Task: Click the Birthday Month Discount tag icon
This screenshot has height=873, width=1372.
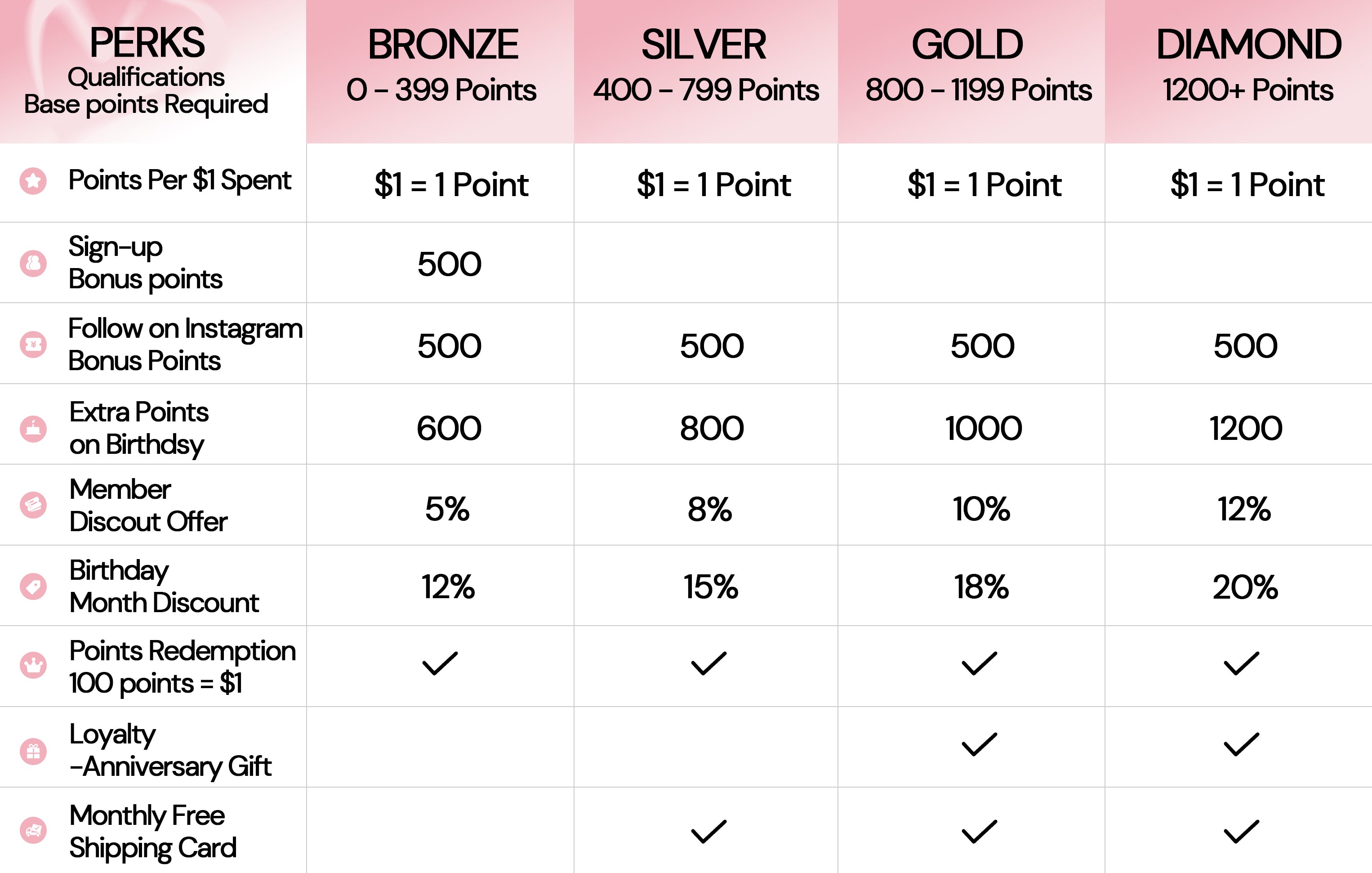Action: (x=33, y=586)
